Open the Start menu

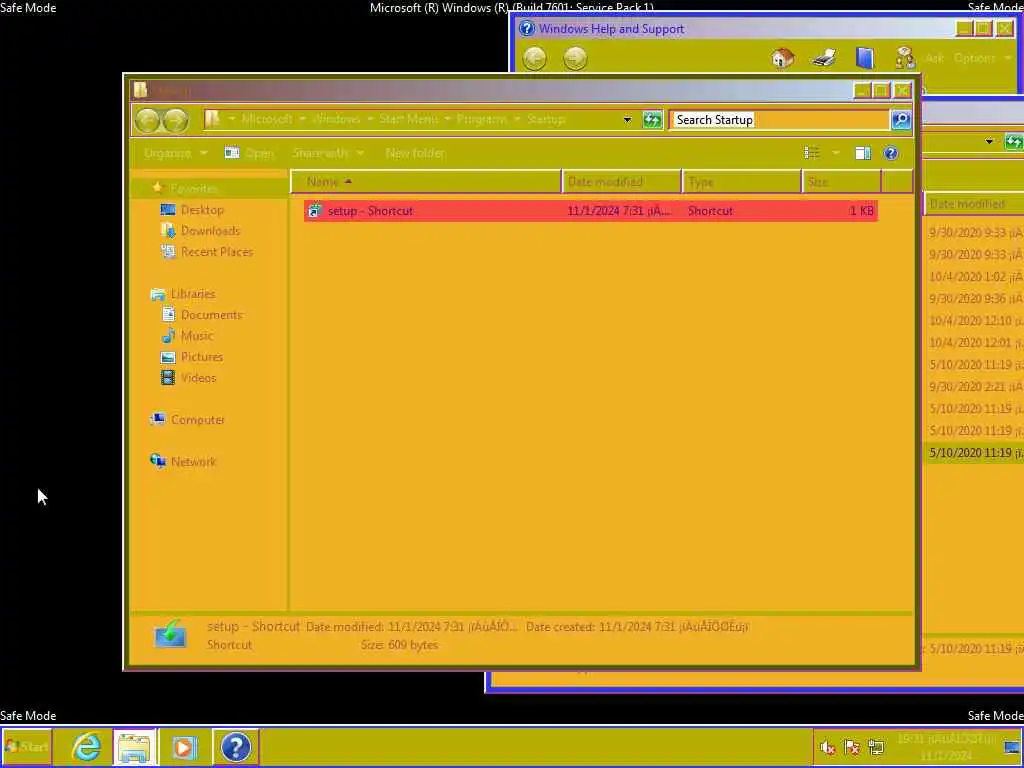tap(27, 746)
